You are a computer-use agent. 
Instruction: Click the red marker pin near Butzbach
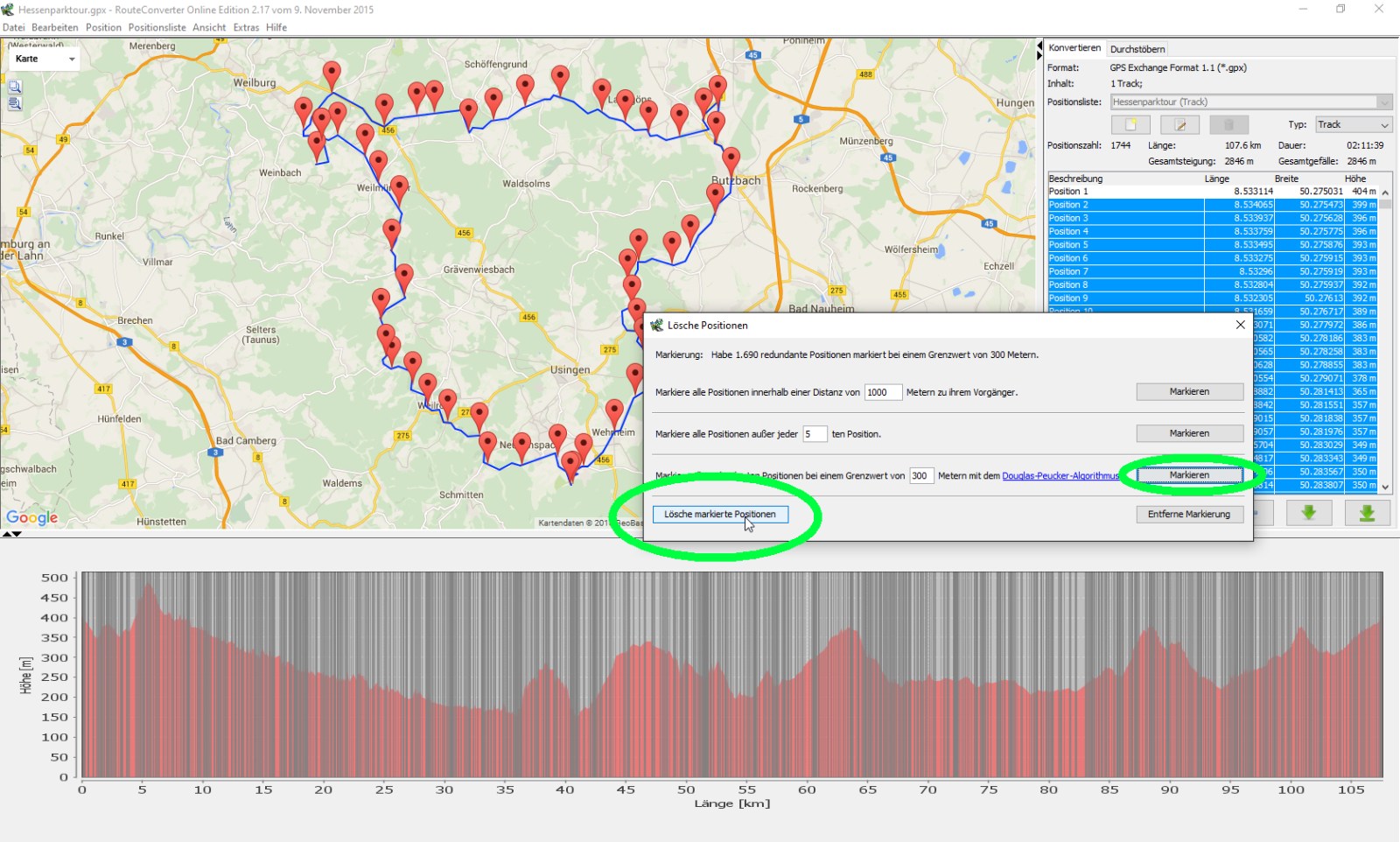tap(731, 163)
